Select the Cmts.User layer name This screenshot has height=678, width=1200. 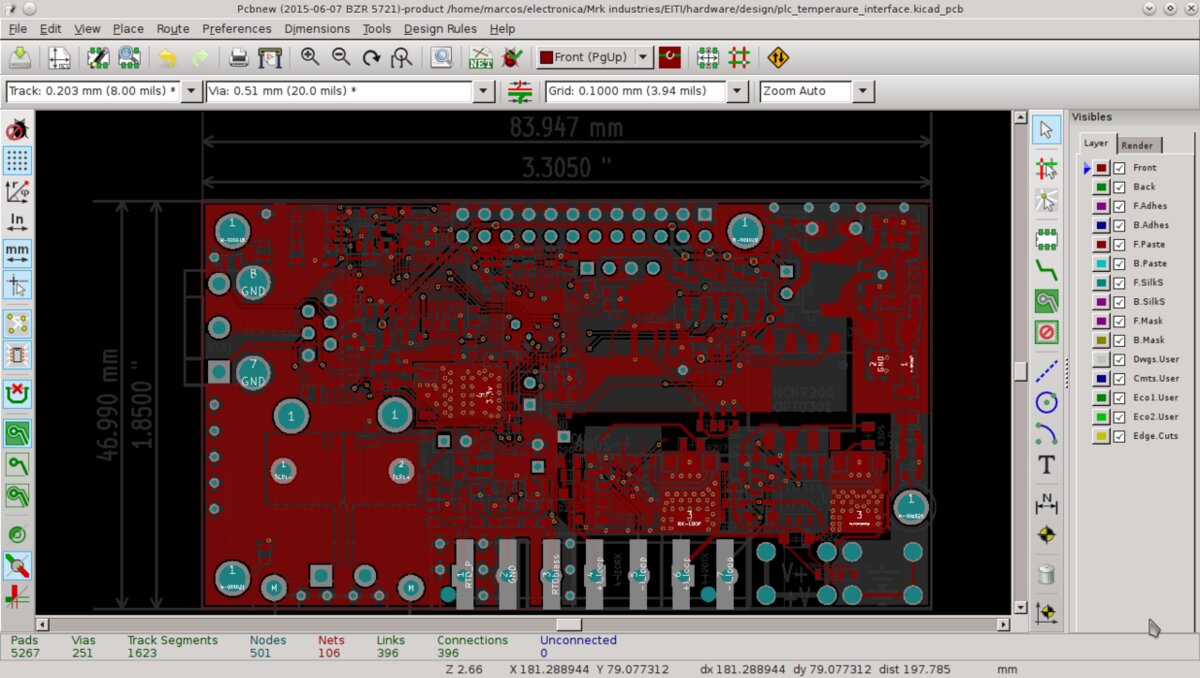1155,378
